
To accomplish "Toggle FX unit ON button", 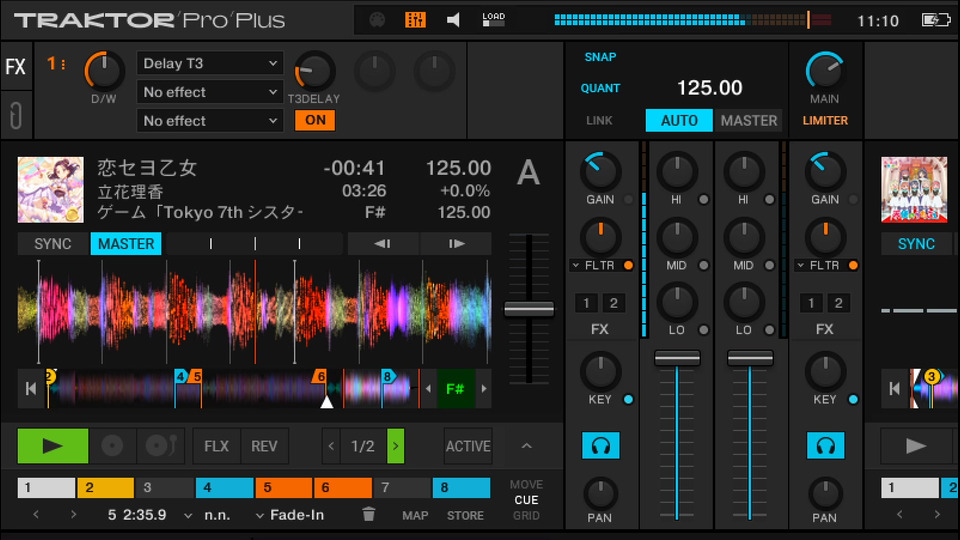I will (315, 120).
